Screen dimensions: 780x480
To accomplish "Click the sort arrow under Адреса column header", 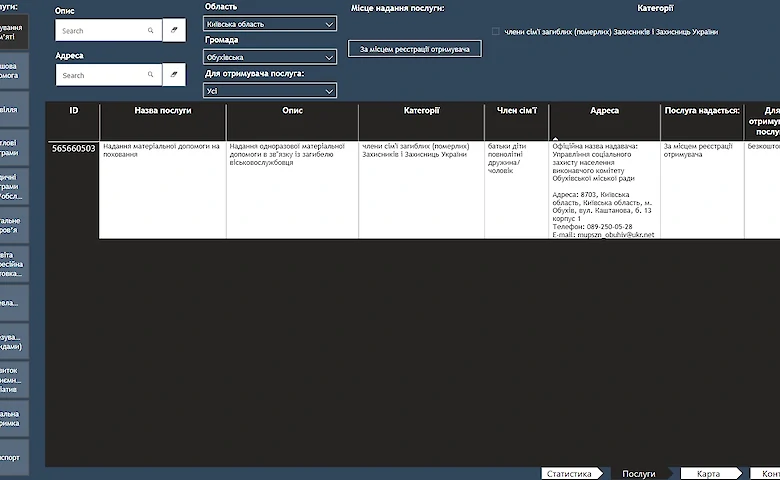I will (555, 139).
